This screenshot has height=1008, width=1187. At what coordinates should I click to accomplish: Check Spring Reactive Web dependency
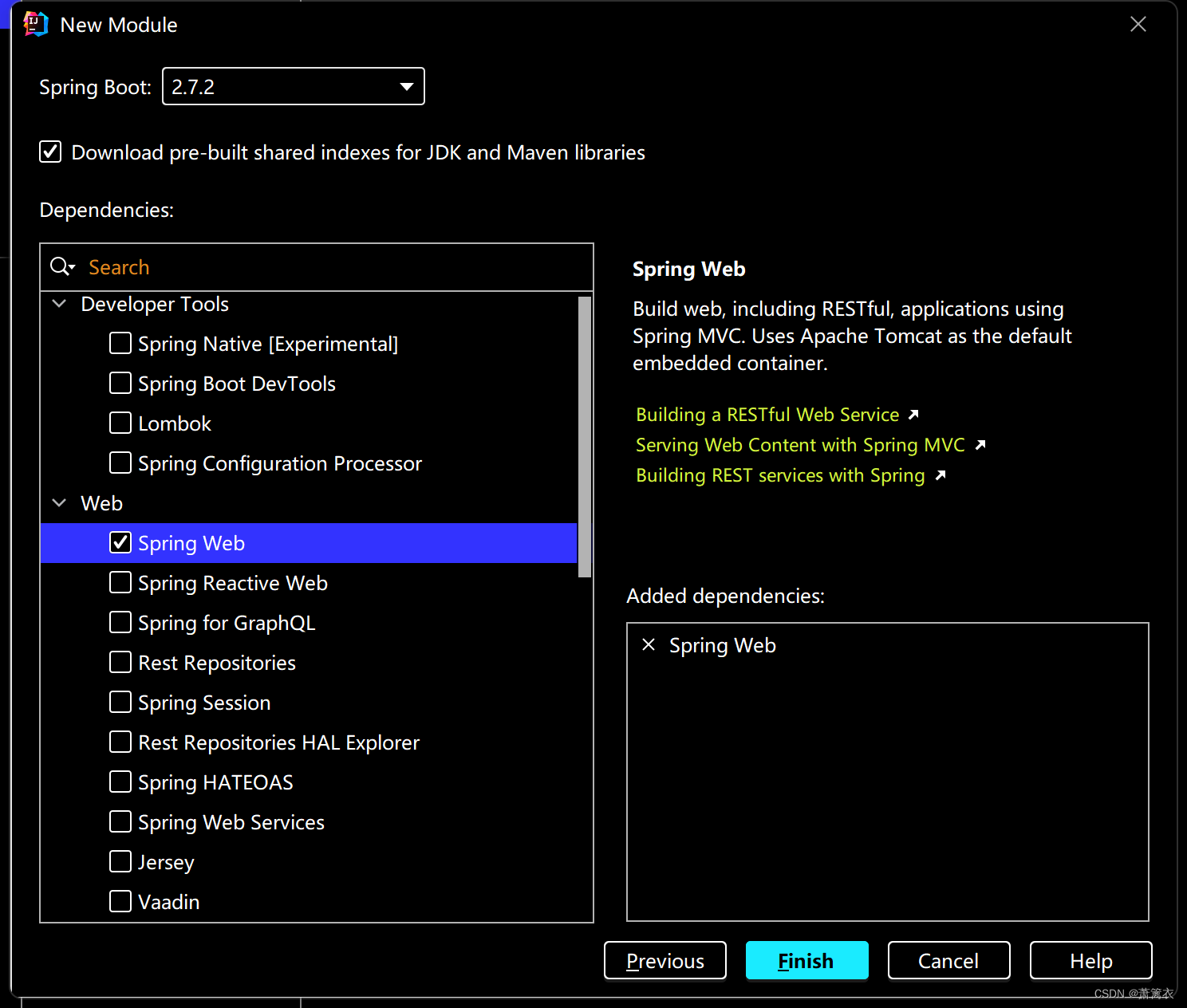point(120,582)
